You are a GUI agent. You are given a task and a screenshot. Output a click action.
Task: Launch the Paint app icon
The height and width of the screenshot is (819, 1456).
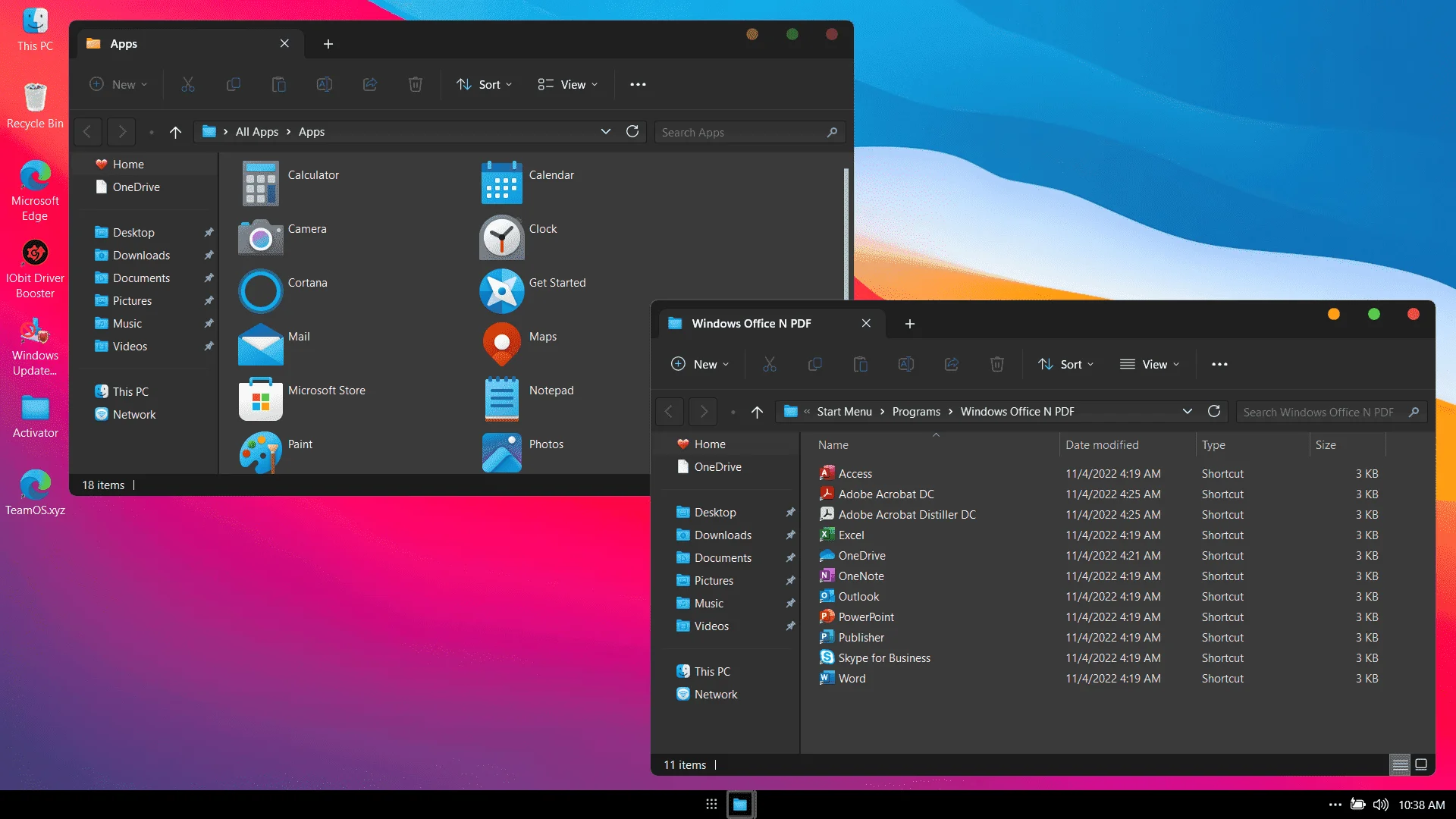[260, 453]
